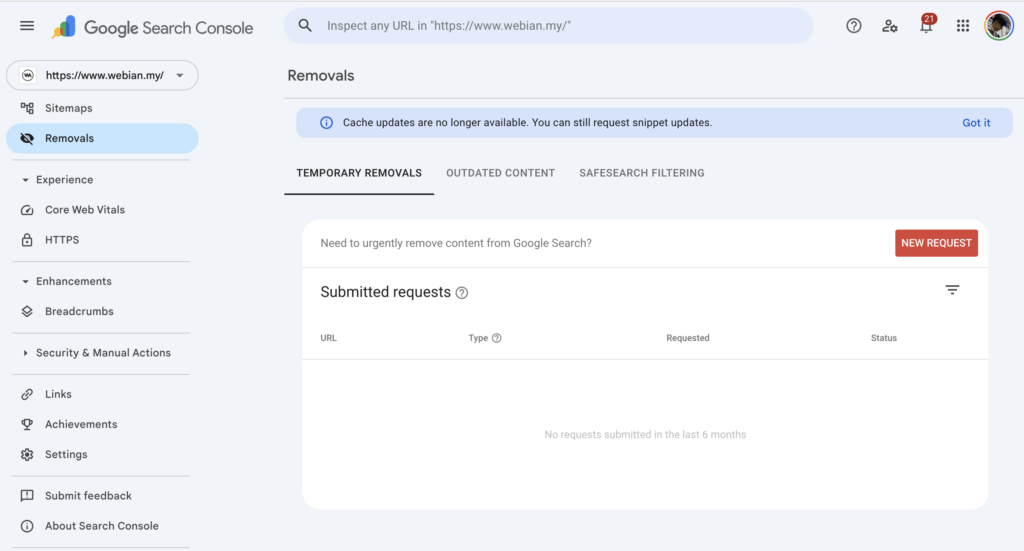The height and width of the screenshot is (551, 1024).
Task: Click the filter icon in Submitted requests
Action: (x=952, y=290)
